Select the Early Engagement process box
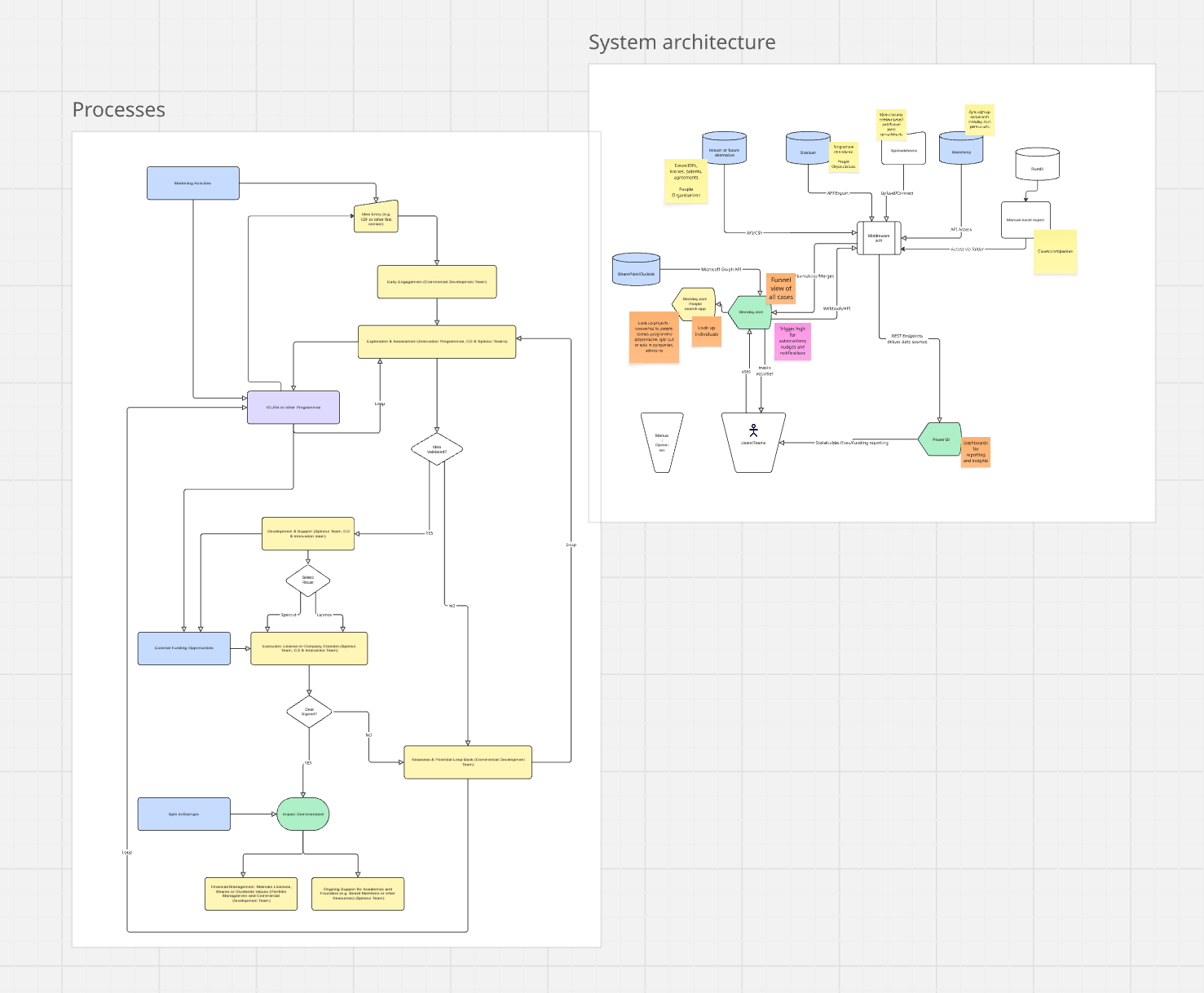Screen dimensions: 1204x993 [437, 282]
